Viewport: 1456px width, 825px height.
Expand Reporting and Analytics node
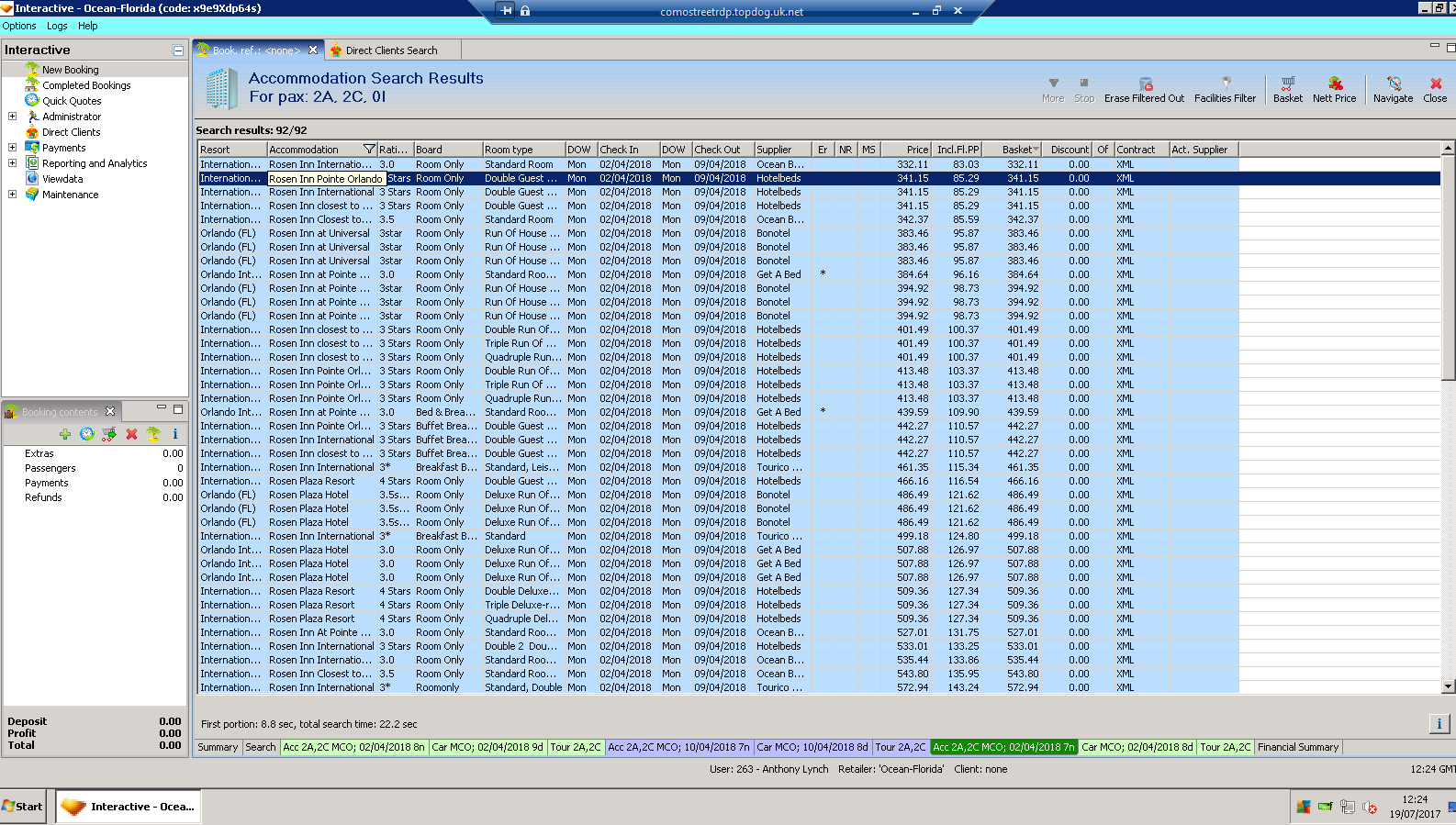pyautogui.click(x=12, y=163)
